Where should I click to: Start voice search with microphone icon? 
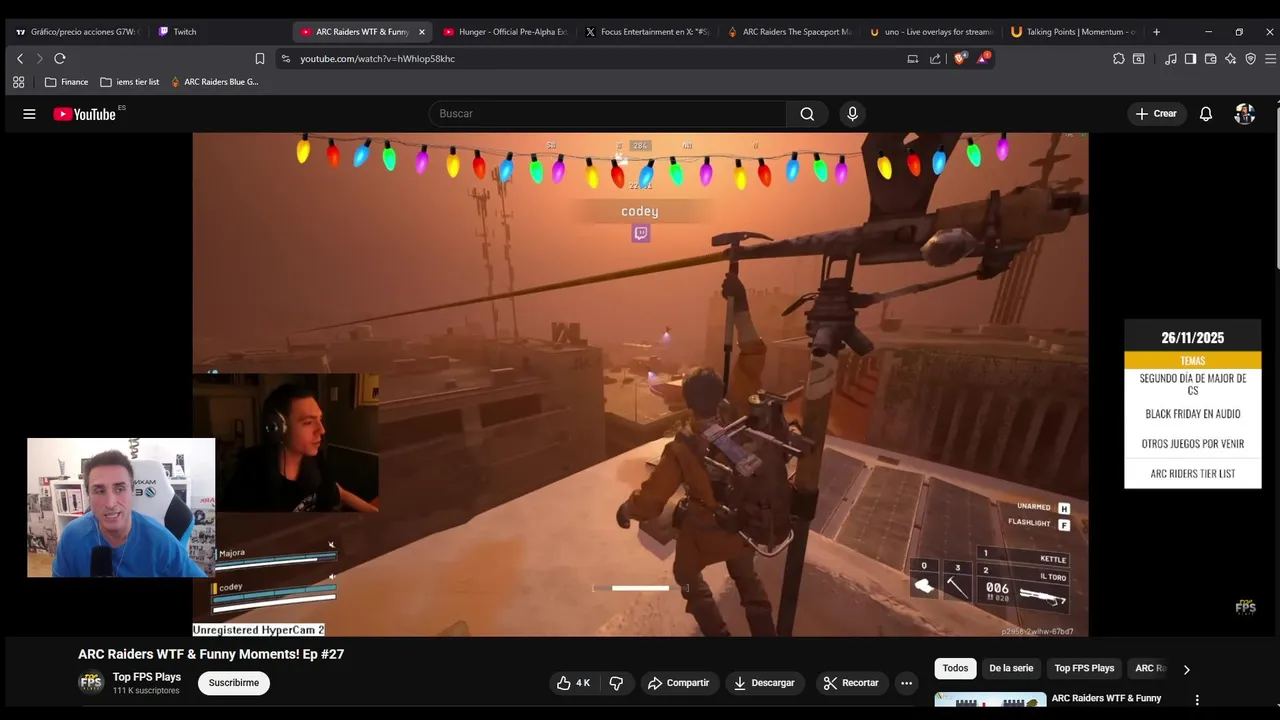[852, 114]
